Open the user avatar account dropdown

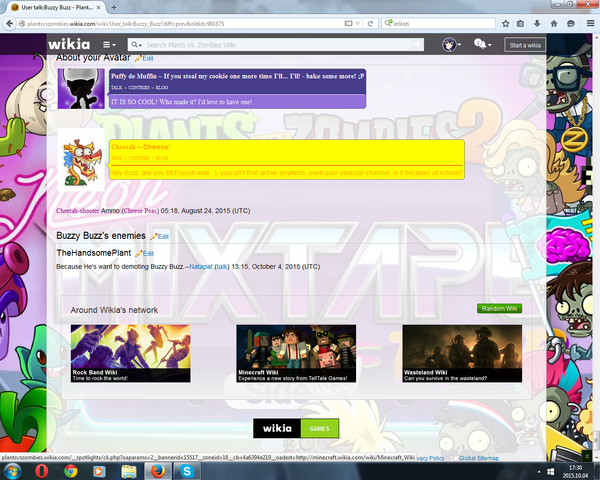pos(452,45)
